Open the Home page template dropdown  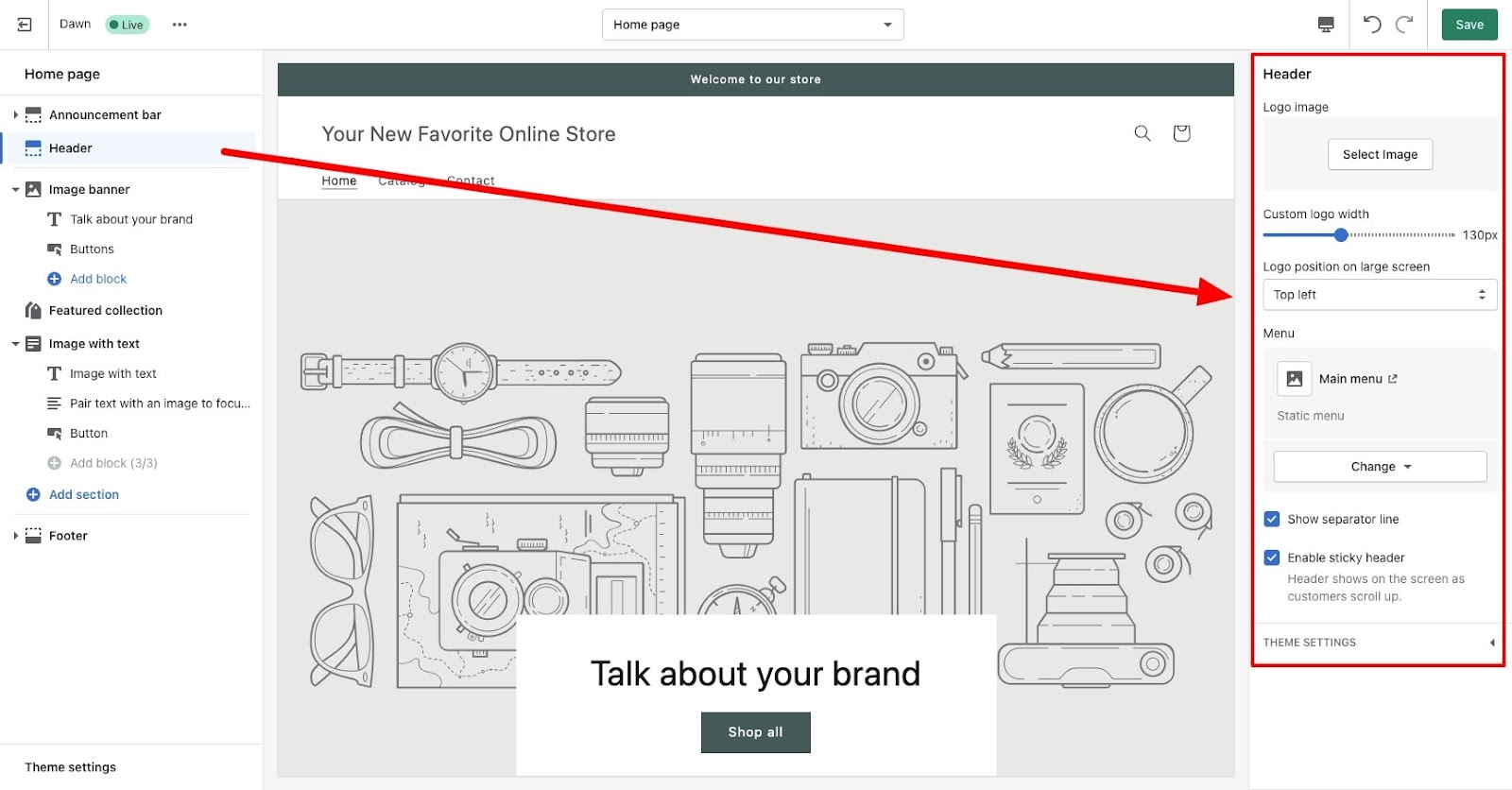(752, 25)
